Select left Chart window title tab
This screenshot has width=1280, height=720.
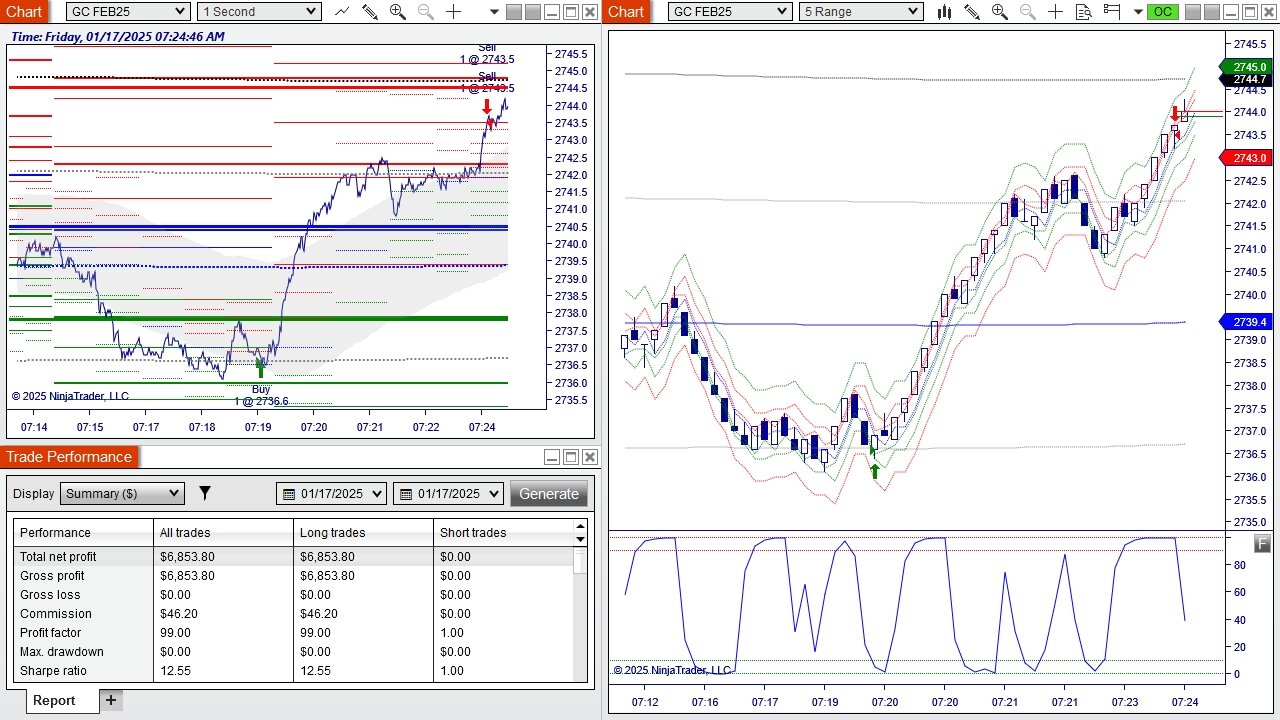tap(24, 12)
